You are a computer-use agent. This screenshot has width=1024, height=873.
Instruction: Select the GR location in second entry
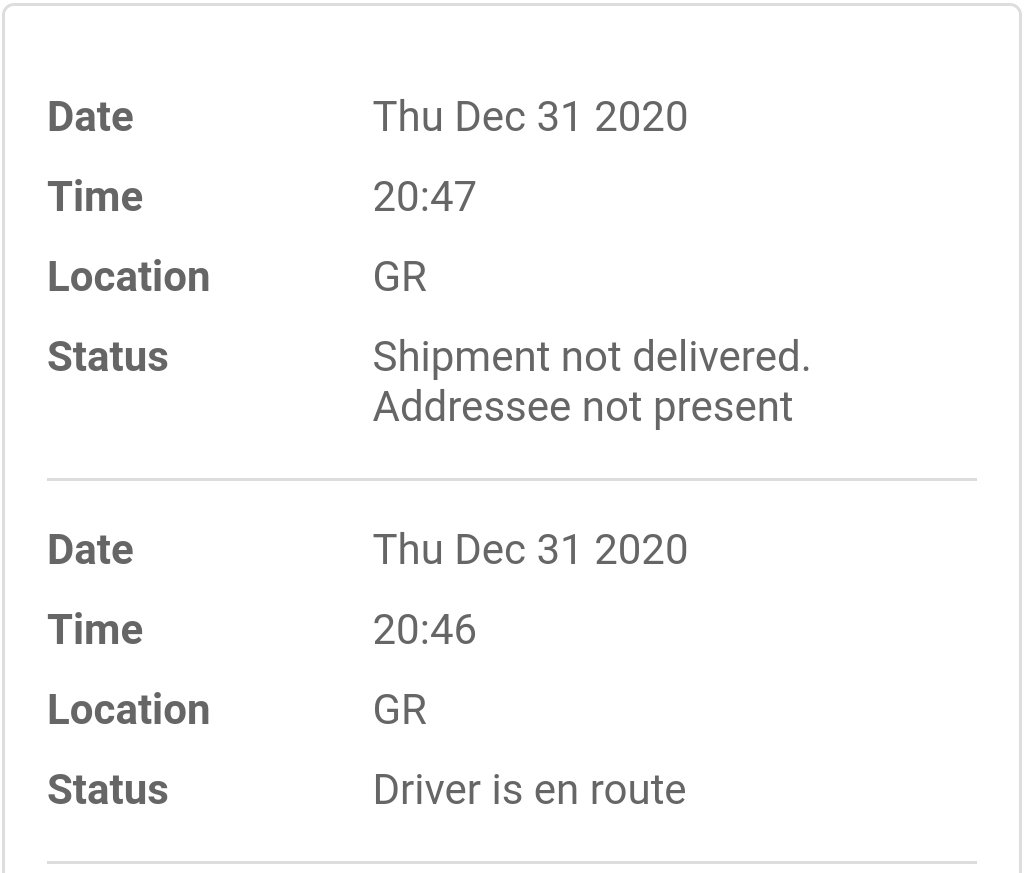[400, 710]
